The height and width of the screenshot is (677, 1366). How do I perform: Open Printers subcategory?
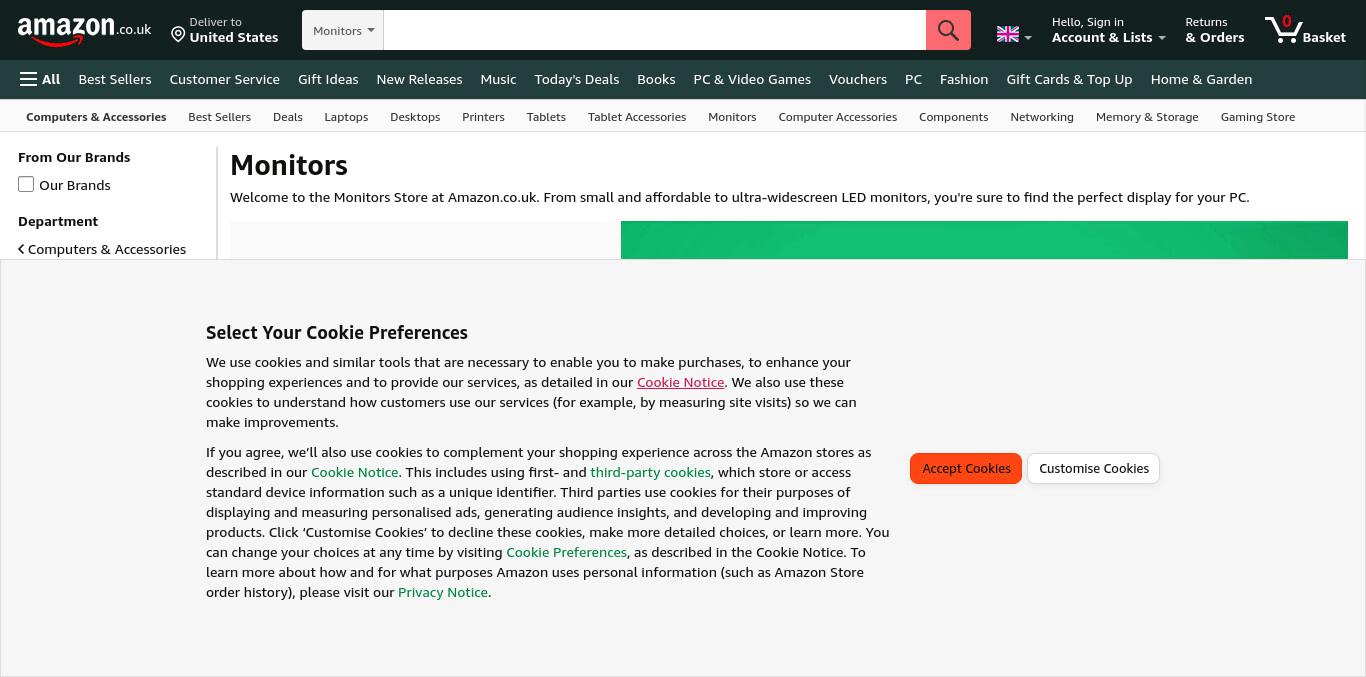483,117
